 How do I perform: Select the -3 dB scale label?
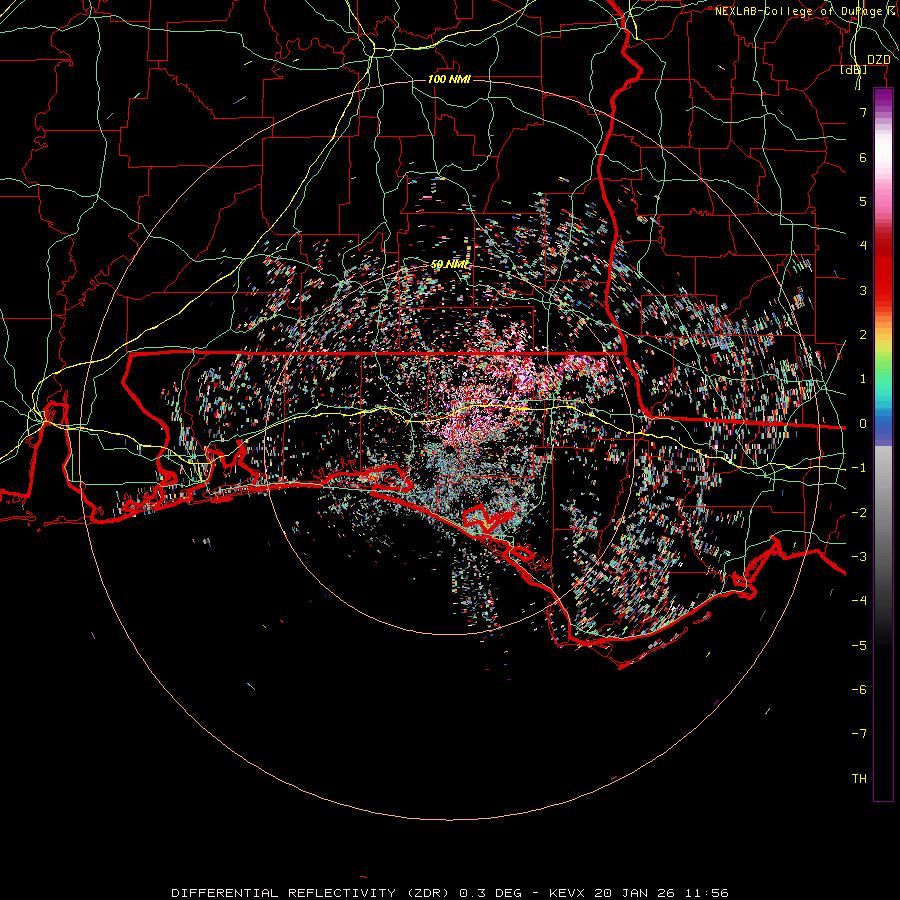859,557
